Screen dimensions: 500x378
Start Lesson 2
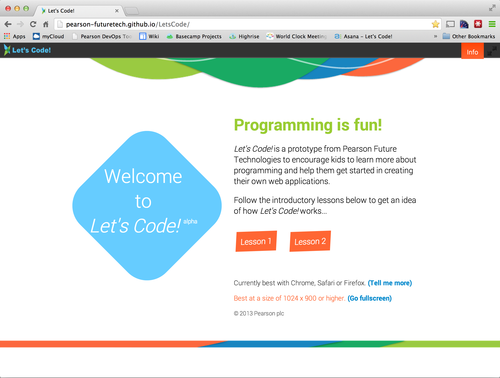tap(310, 241)
